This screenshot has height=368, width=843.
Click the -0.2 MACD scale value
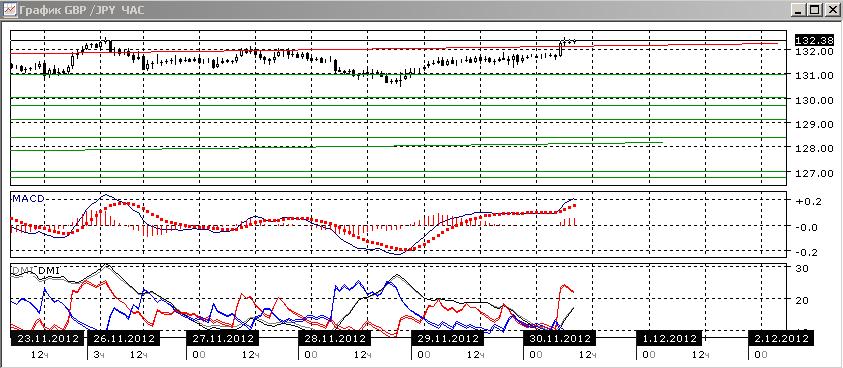tap(808, 251)
